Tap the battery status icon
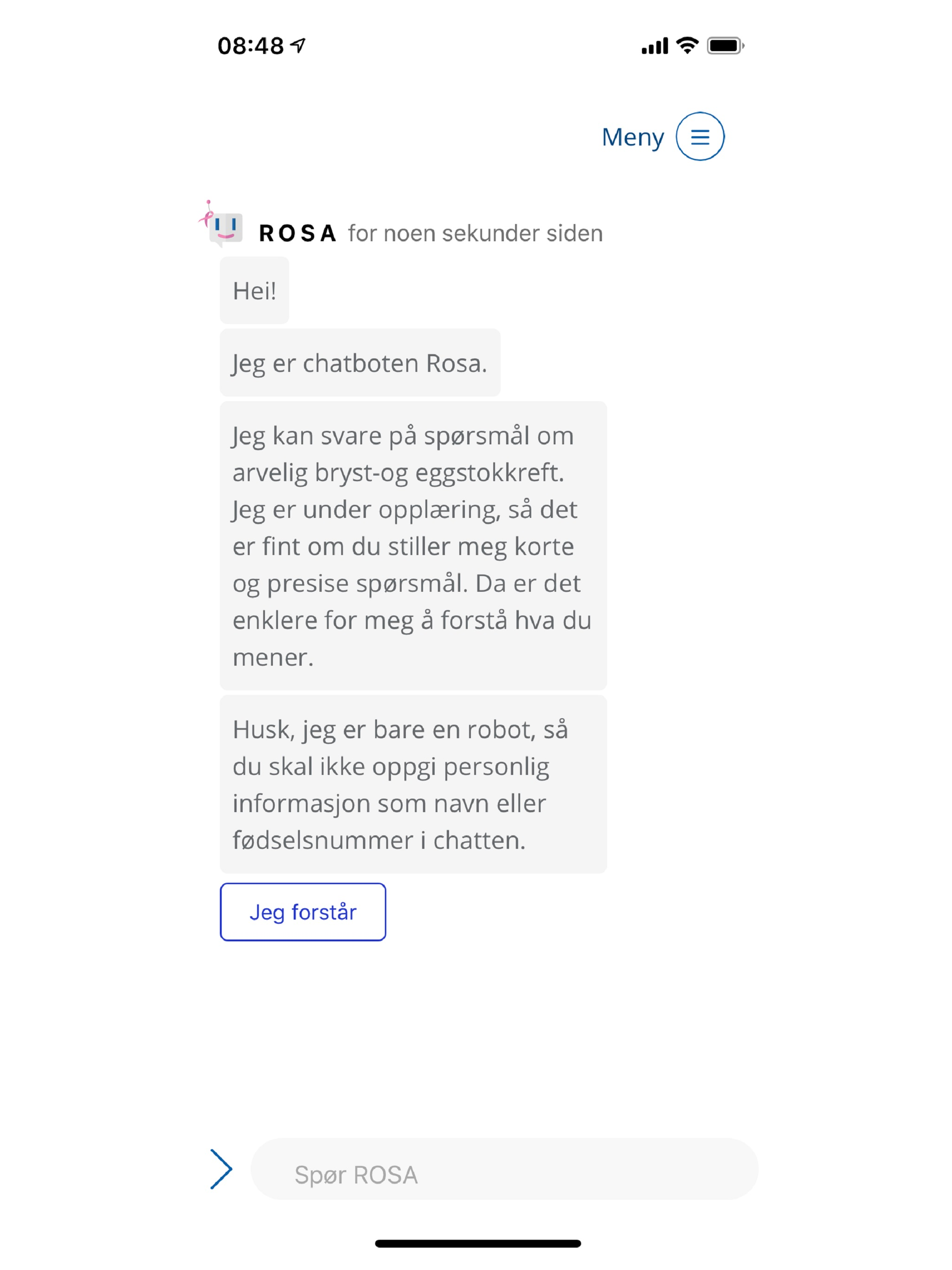This screenshot has height=1270, width=952. pos(726,46)
